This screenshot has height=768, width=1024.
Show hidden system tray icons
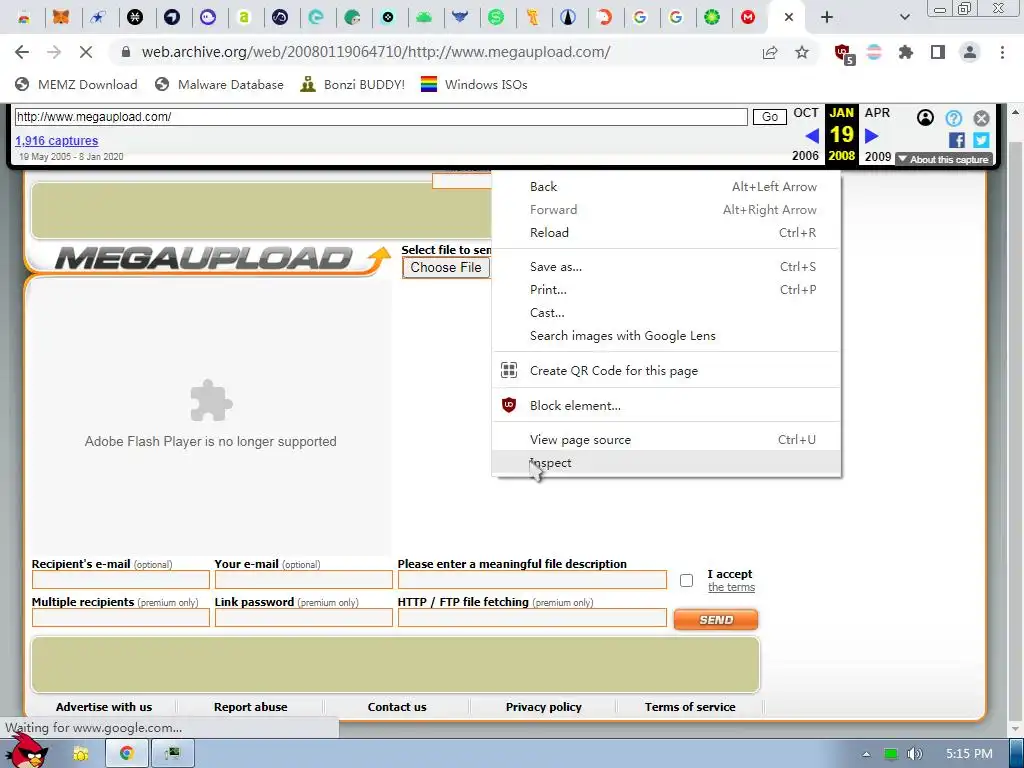867,754
